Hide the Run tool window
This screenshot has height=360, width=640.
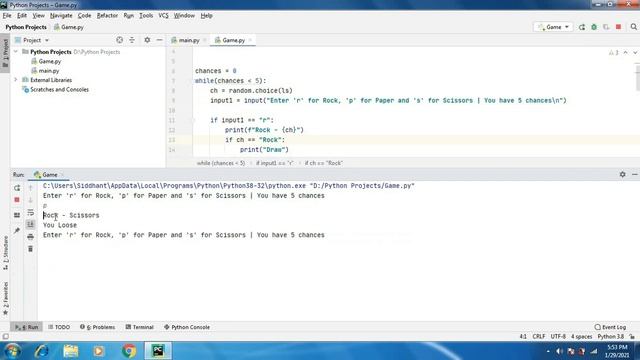click(x=635, y=174)
